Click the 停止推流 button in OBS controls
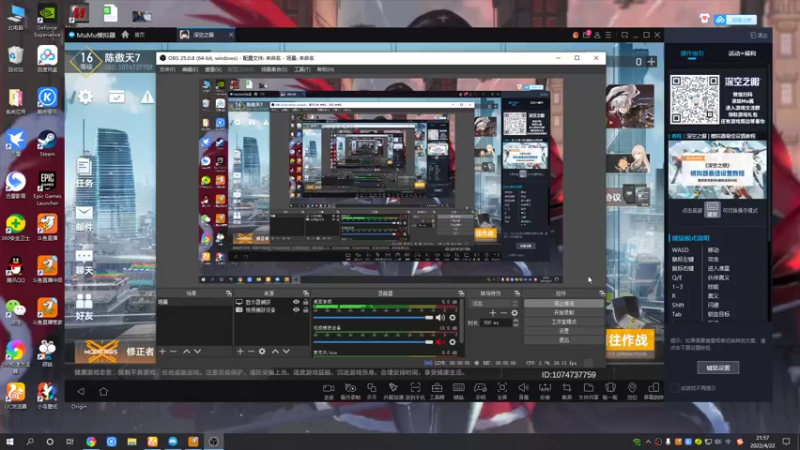 (x=564, y=304)
